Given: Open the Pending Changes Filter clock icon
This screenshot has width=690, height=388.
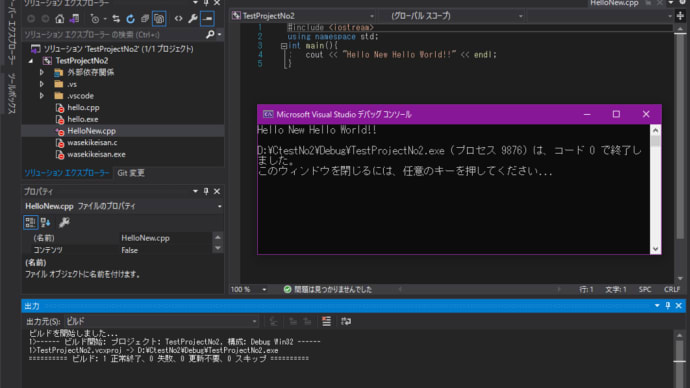Looking at the screenshot, I should pos(94,19).
